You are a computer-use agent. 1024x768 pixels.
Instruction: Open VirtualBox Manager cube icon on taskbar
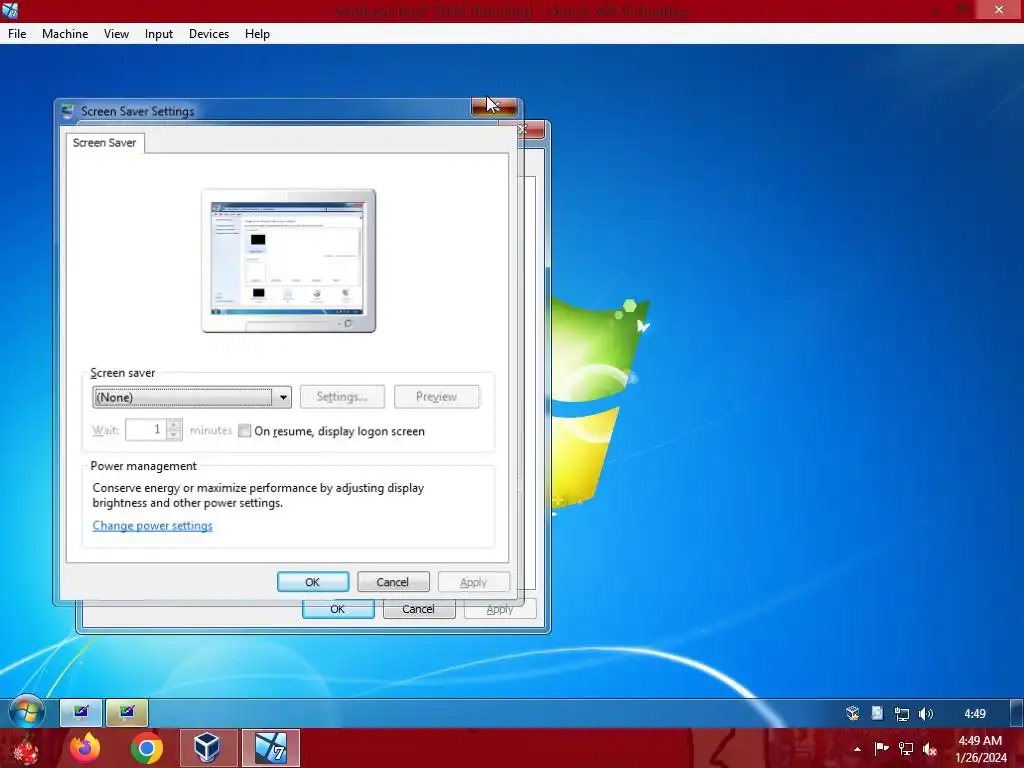pos(207,748)
